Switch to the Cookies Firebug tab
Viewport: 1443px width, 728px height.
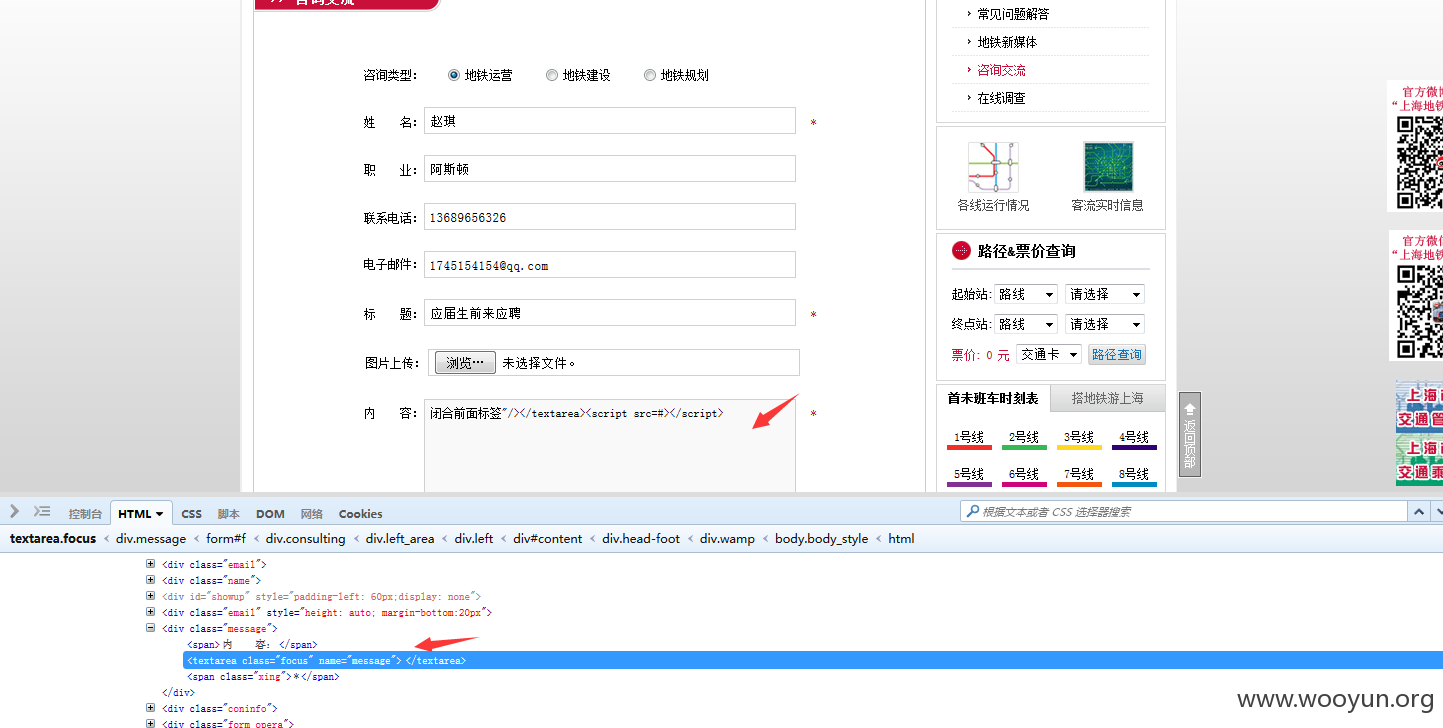[360, 514]
